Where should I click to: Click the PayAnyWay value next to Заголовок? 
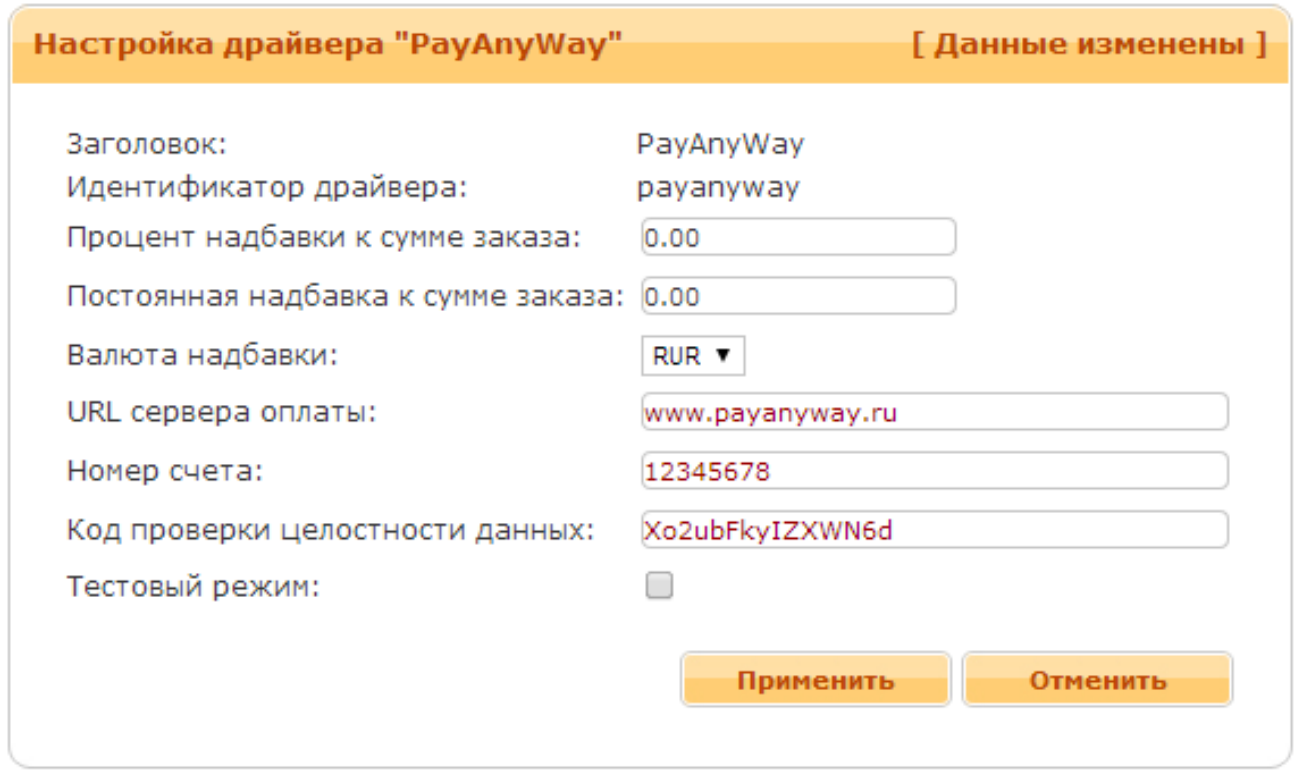tap(720, 146)
